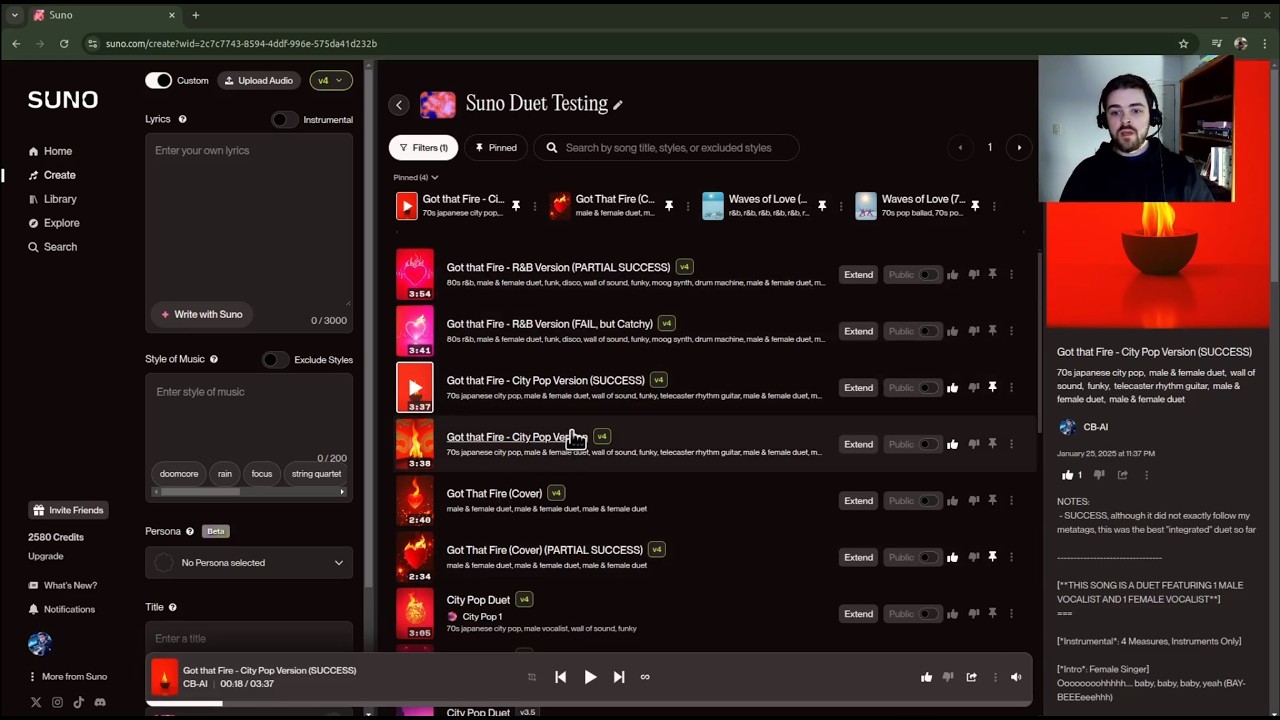
Task: Open more options for Got That Fire (Cover)
Action: [1011, 500]
